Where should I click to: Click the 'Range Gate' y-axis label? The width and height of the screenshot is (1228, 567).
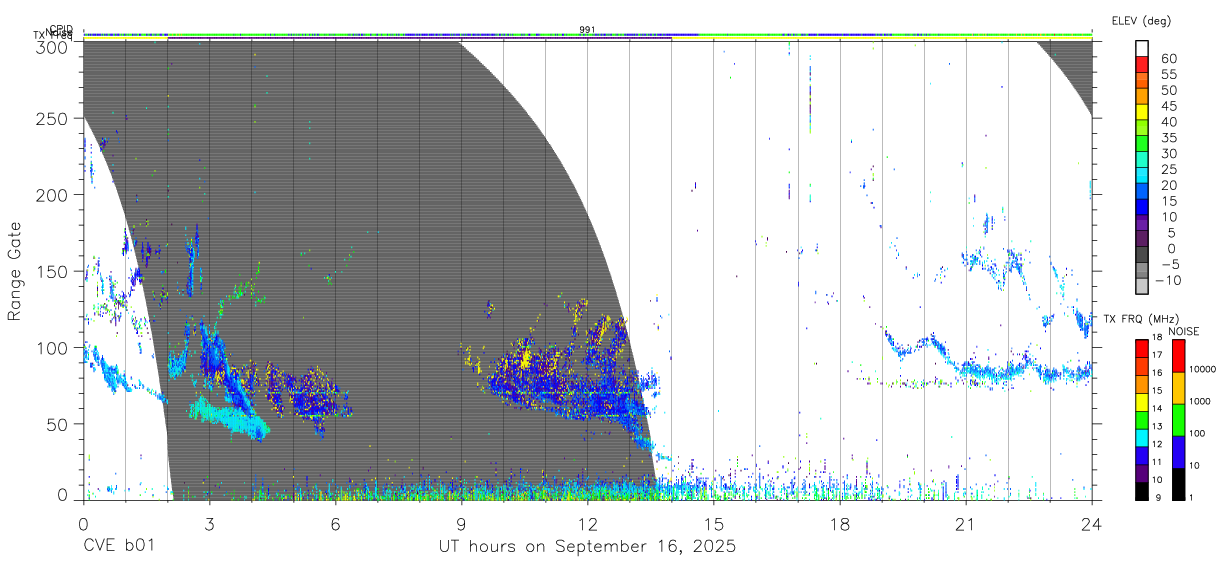(x=15, y=271)
